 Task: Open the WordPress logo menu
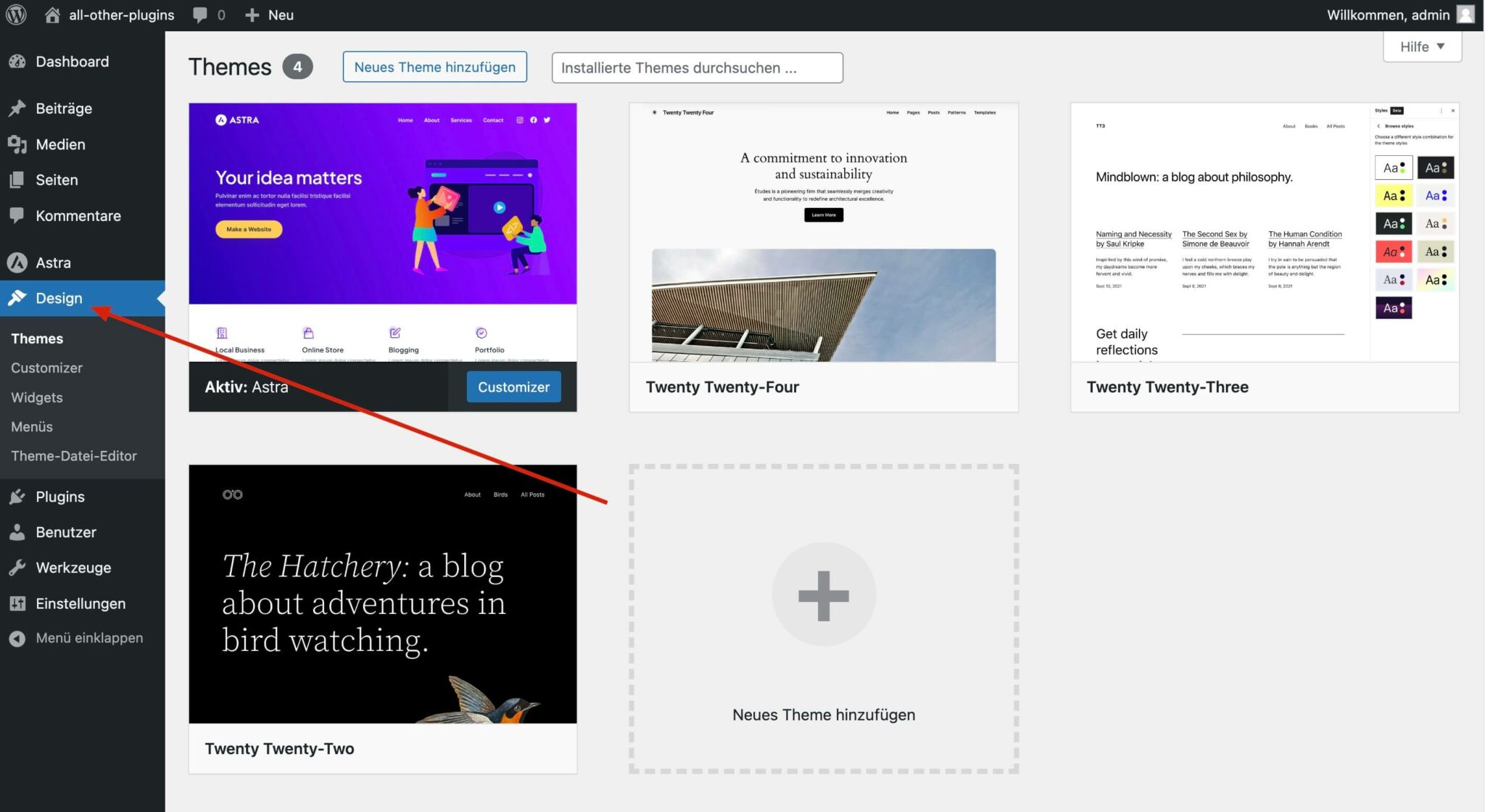[15, 14]
